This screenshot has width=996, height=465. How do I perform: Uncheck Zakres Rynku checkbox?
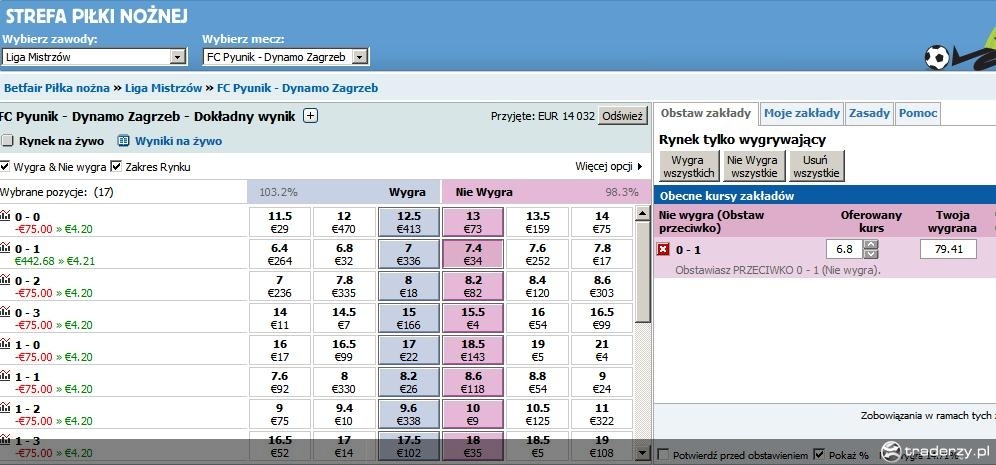[116, 166]
